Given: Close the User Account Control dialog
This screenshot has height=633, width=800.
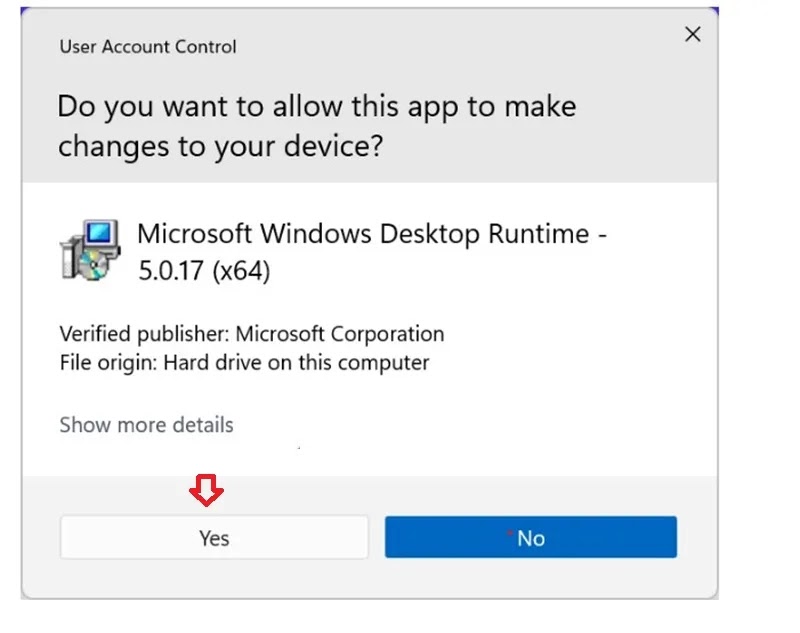Looking at the screenshot, I should [692, 35].
